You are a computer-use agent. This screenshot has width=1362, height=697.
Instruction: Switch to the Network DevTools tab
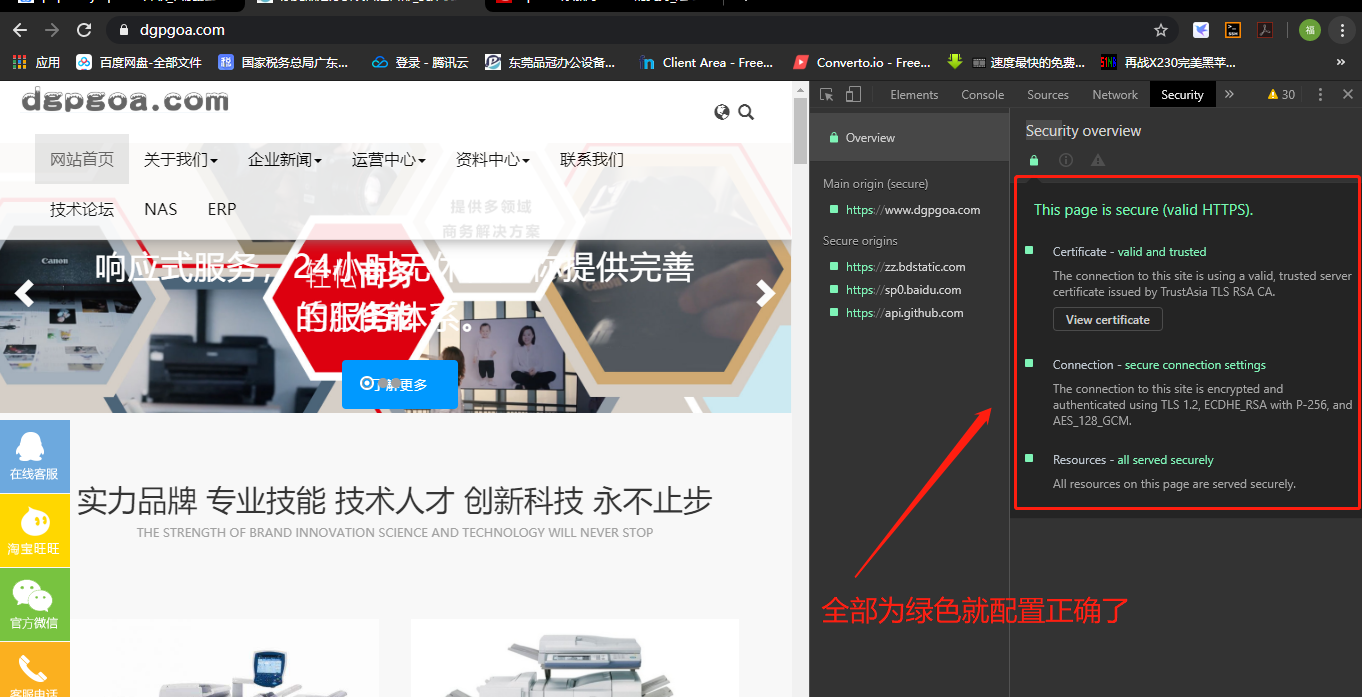point(1115,94)
